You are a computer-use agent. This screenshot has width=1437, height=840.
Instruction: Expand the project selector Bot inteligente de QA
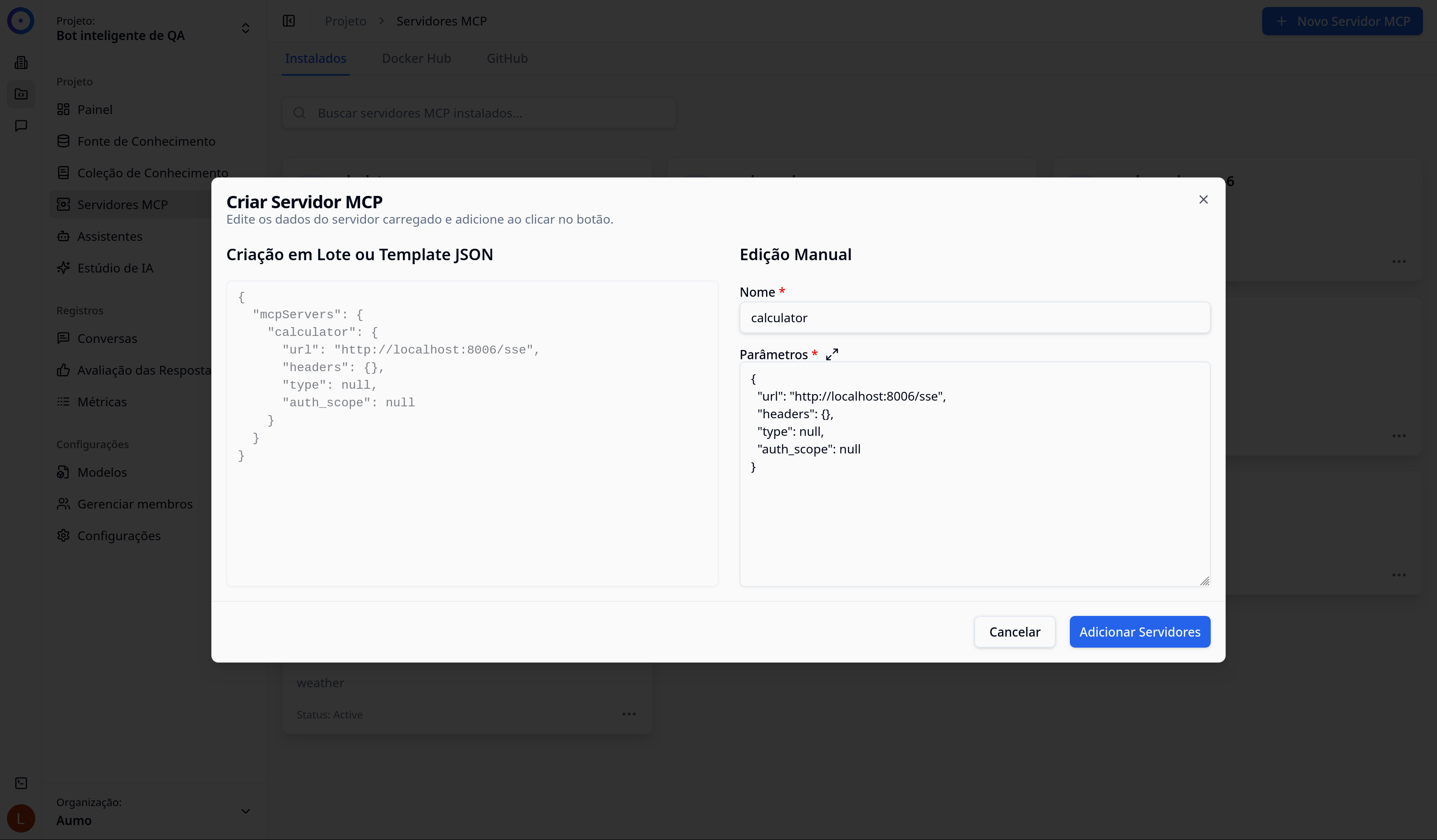[245, 29]
